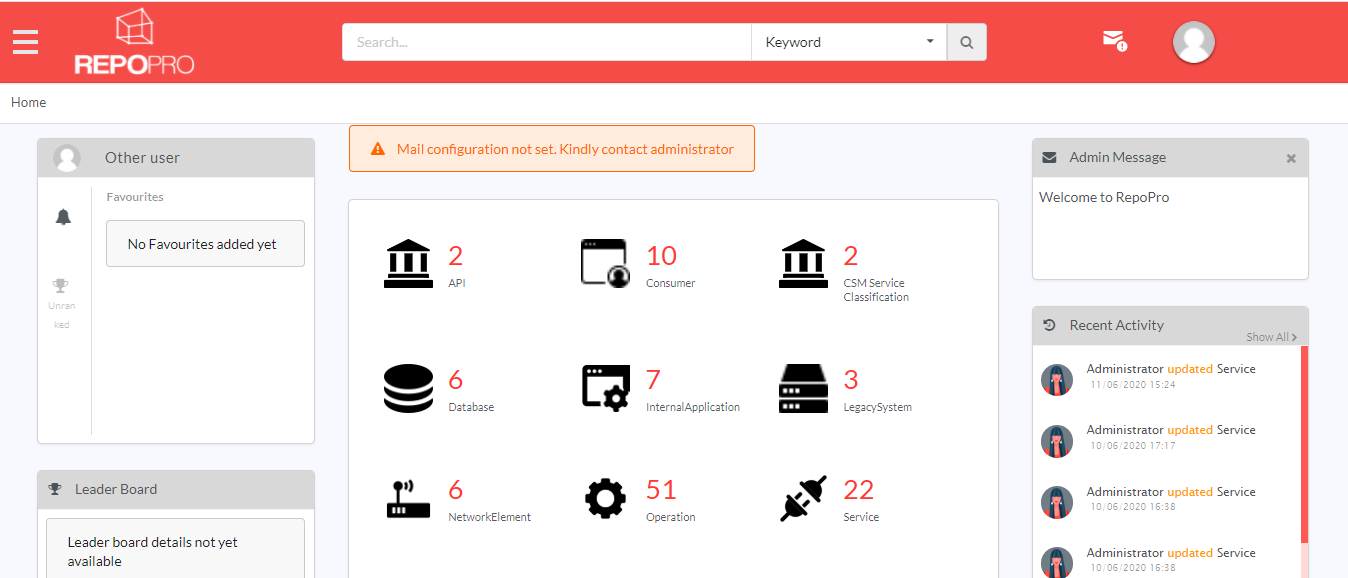Click the search magnifier button

[x=966, y=42]
